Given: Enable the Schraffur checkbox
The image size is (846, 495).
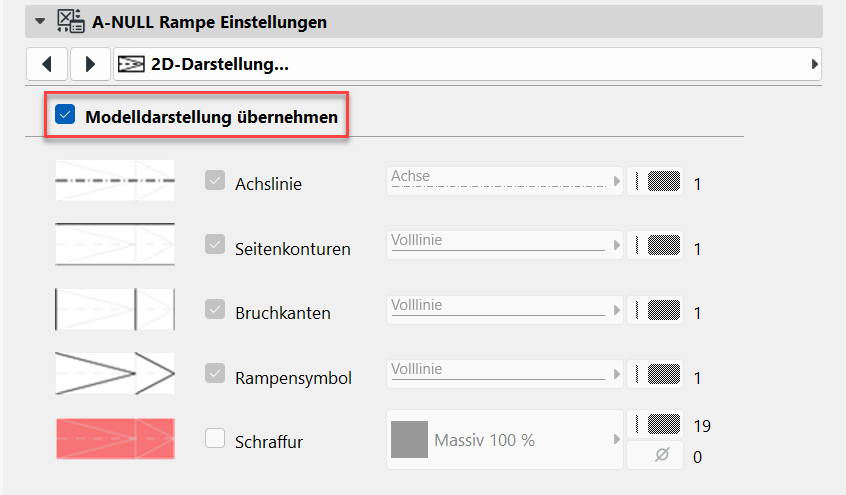Looking at the screenshot, I should [x=214, y=437].
